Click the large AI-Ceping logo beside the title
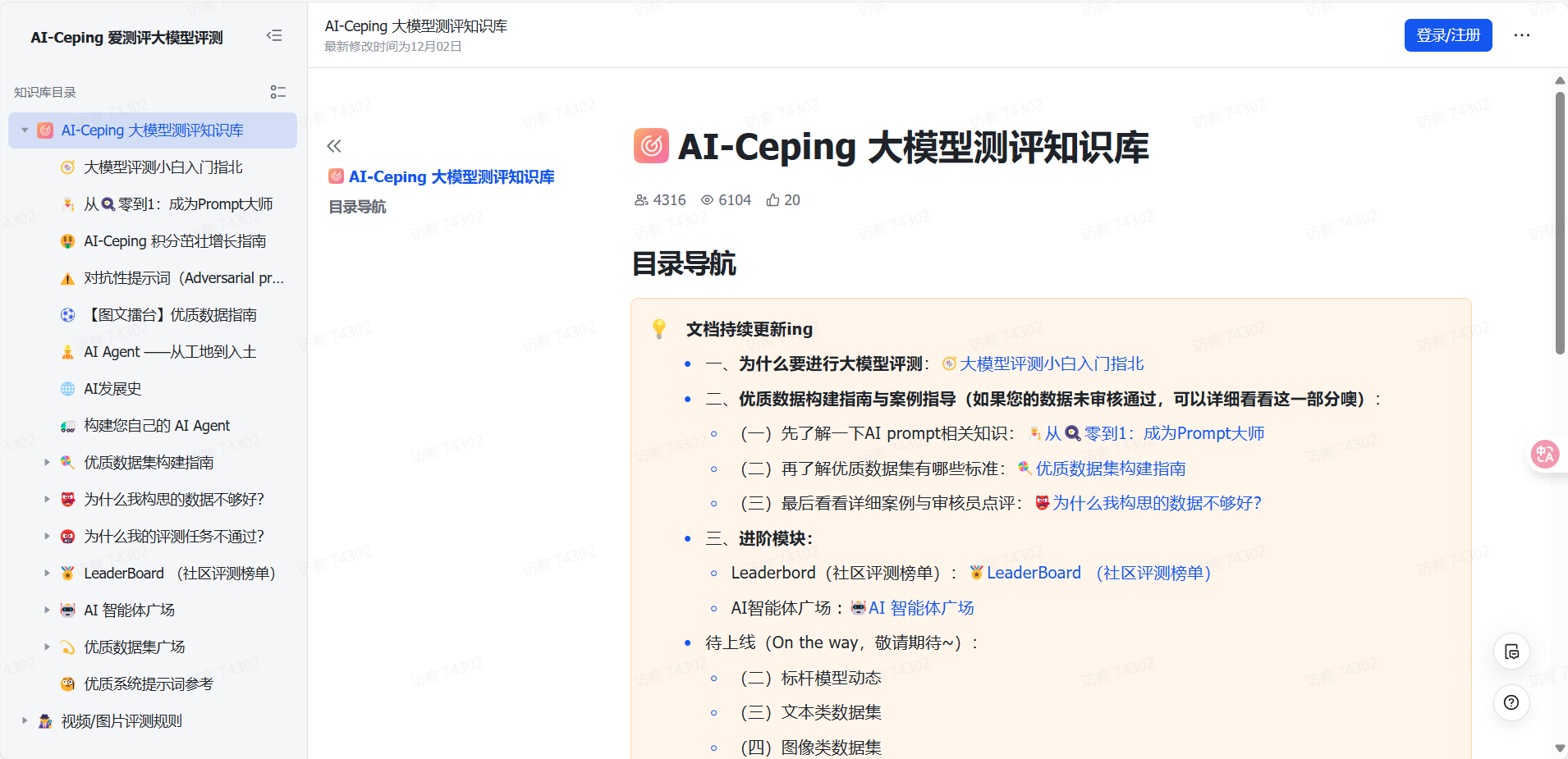1568x759 pixels. pyautogui.click(x=651, y=146)
